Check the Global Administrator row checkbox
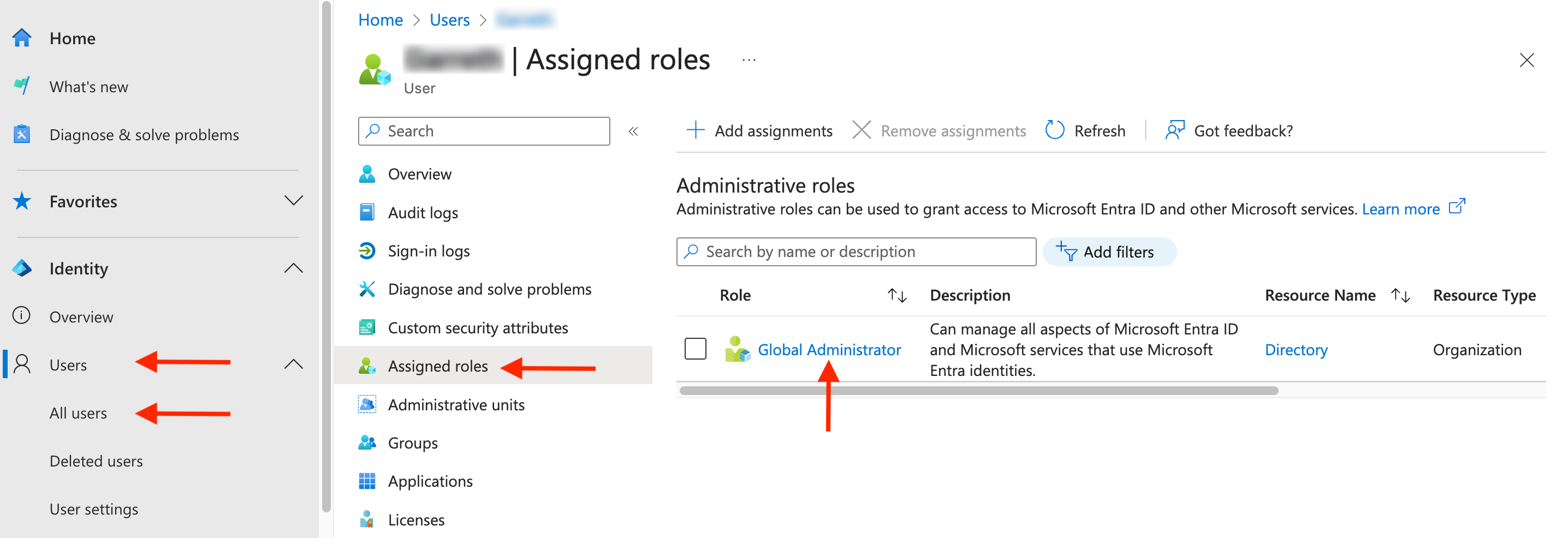1568x538 pixels. click(x=695, y=349)
